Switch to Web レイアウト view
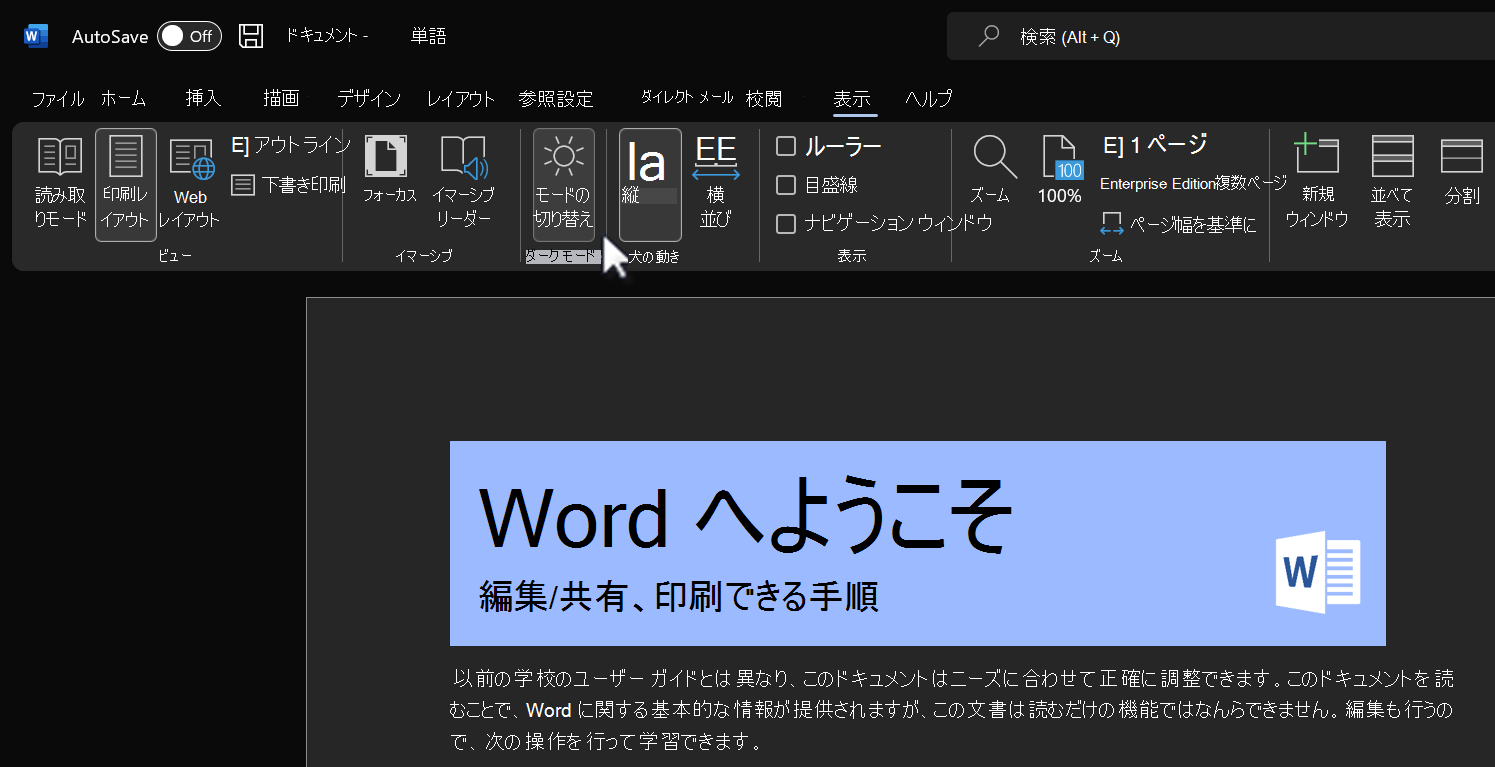The width and height of the screenshot is (1495, 767). coord(190,184)
